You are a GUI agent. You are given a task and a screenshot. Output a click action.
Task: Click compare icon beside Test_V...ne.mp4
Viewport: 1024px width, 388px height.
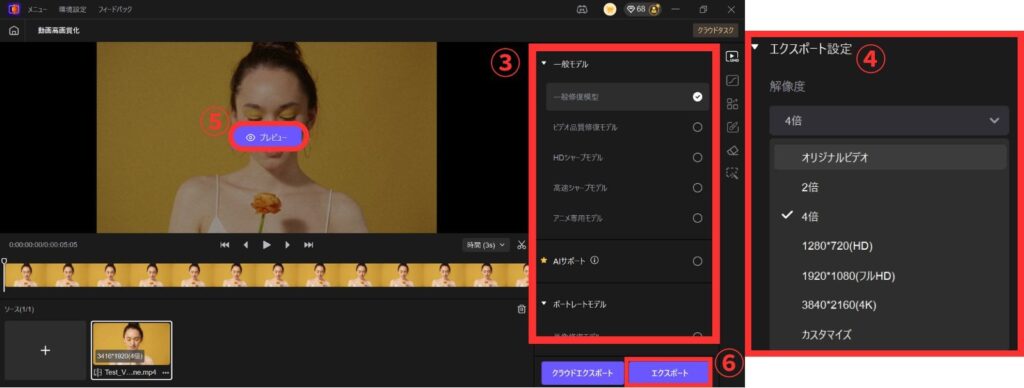click(x=98, y=373)
